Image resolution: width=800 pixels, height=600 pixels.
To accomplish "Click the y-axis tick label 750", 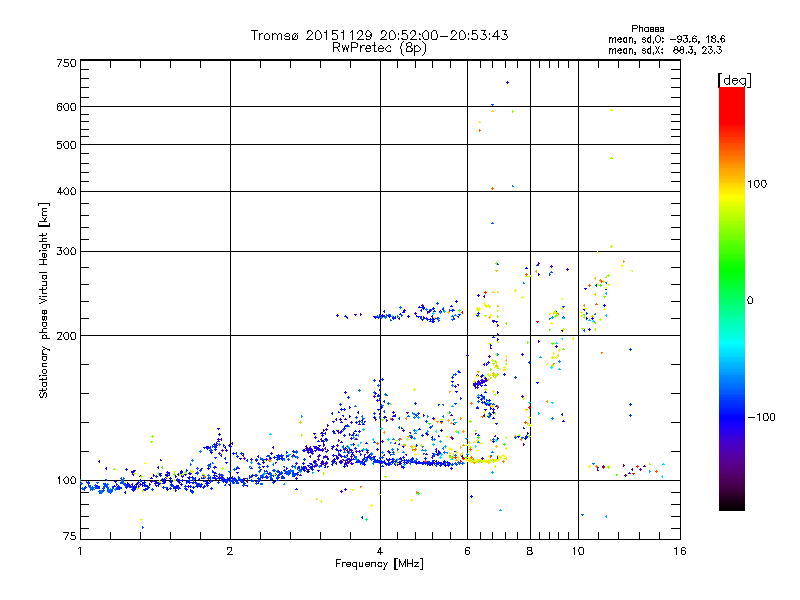I will (x=67, y=63).
